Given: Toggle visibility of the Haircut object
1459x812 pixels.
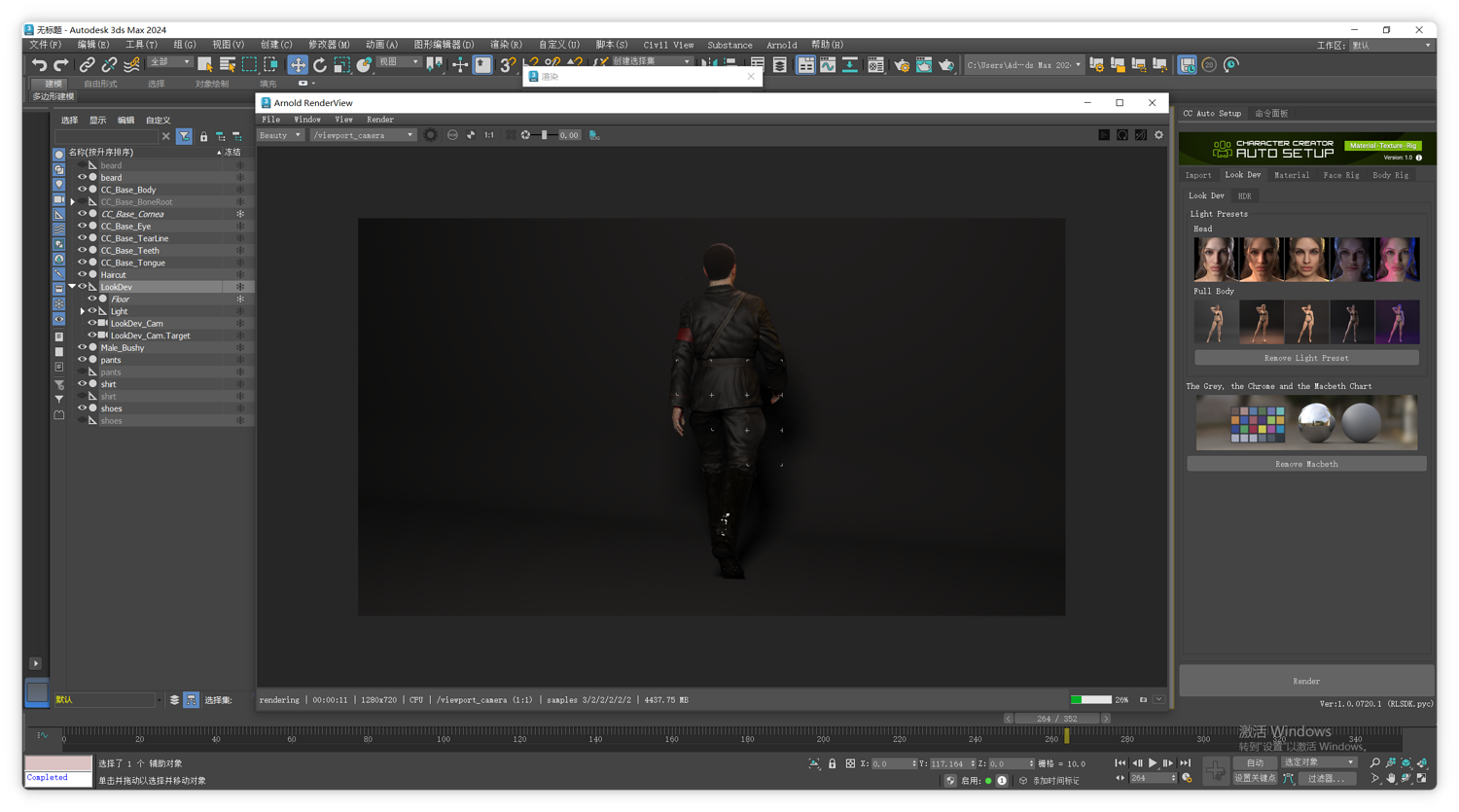Looking at the screenshot, I should (x=82, y=275).
